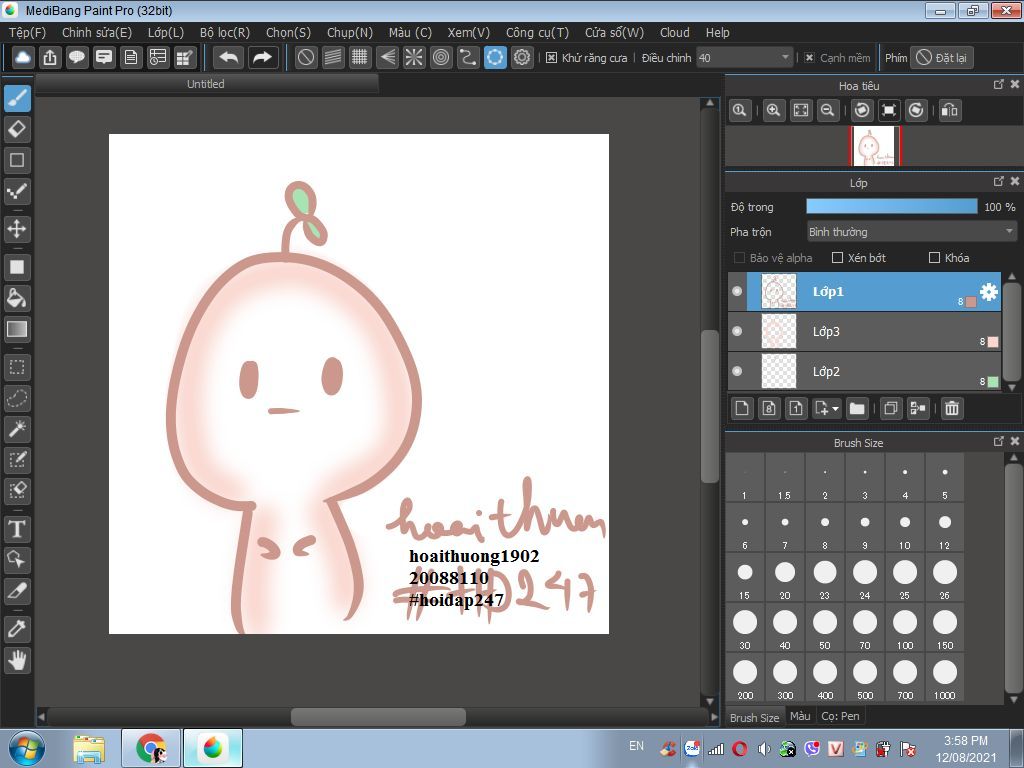The width and height of the screenshot is (1024, 768).
Task: Enable the Xén bớt checkbox
Action: [x=838, y=258]
